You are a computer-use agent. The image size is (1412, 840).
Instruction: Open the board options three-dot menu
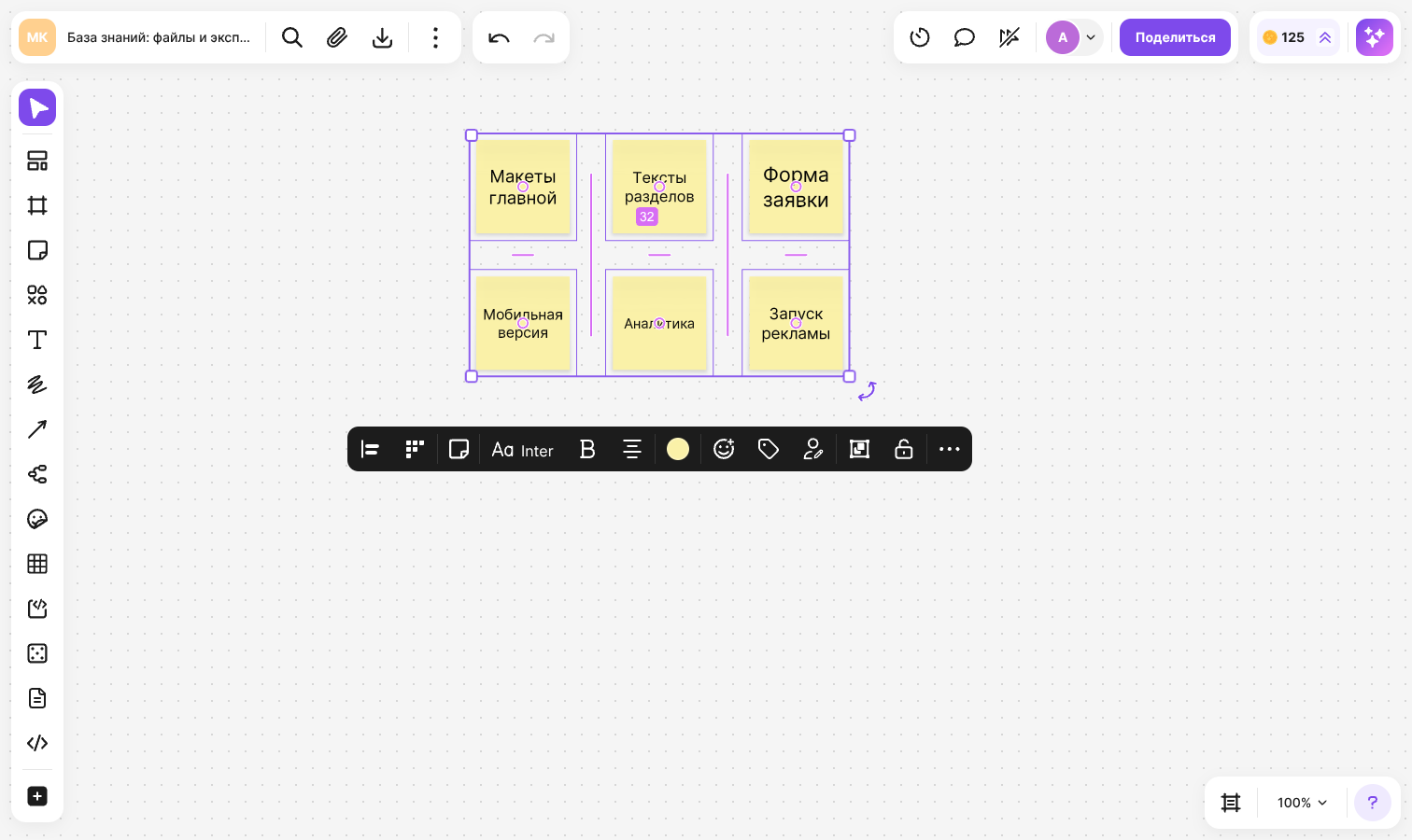pos(435,37)
